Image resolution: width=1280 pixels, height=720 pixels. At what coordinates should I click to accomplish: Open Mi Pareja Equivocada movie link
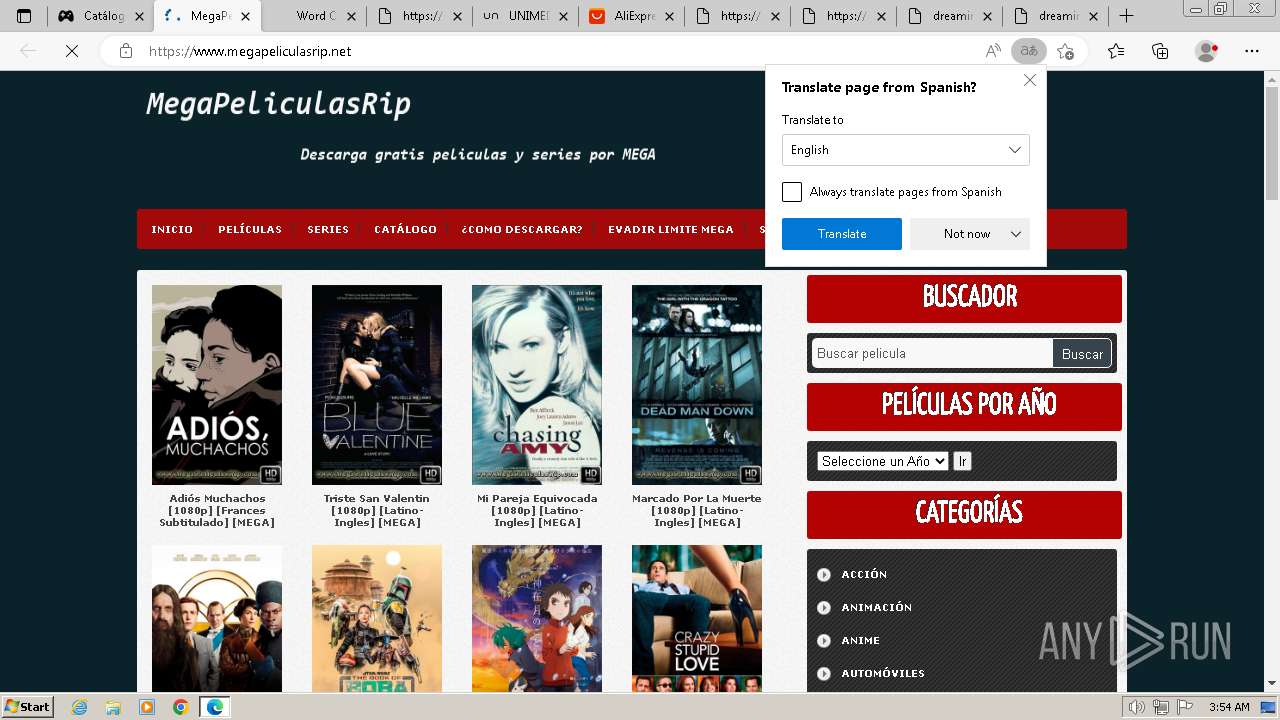click(537, 510)
